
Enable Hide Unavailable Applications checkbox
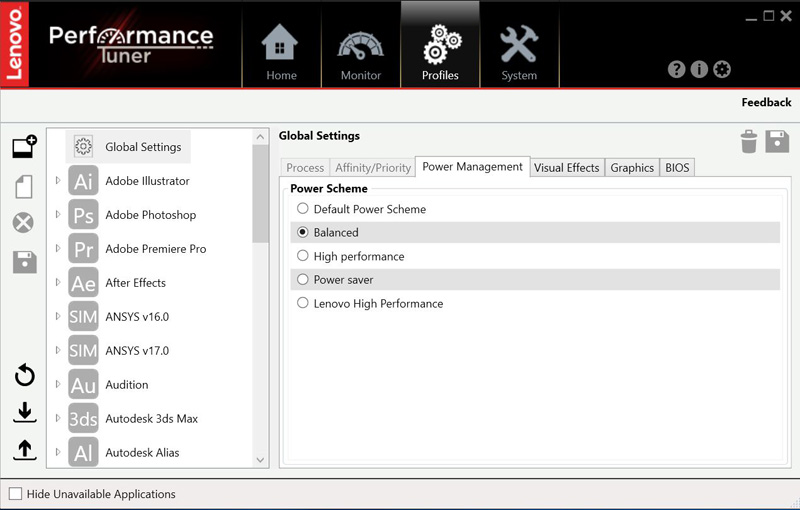click(15, 494)
